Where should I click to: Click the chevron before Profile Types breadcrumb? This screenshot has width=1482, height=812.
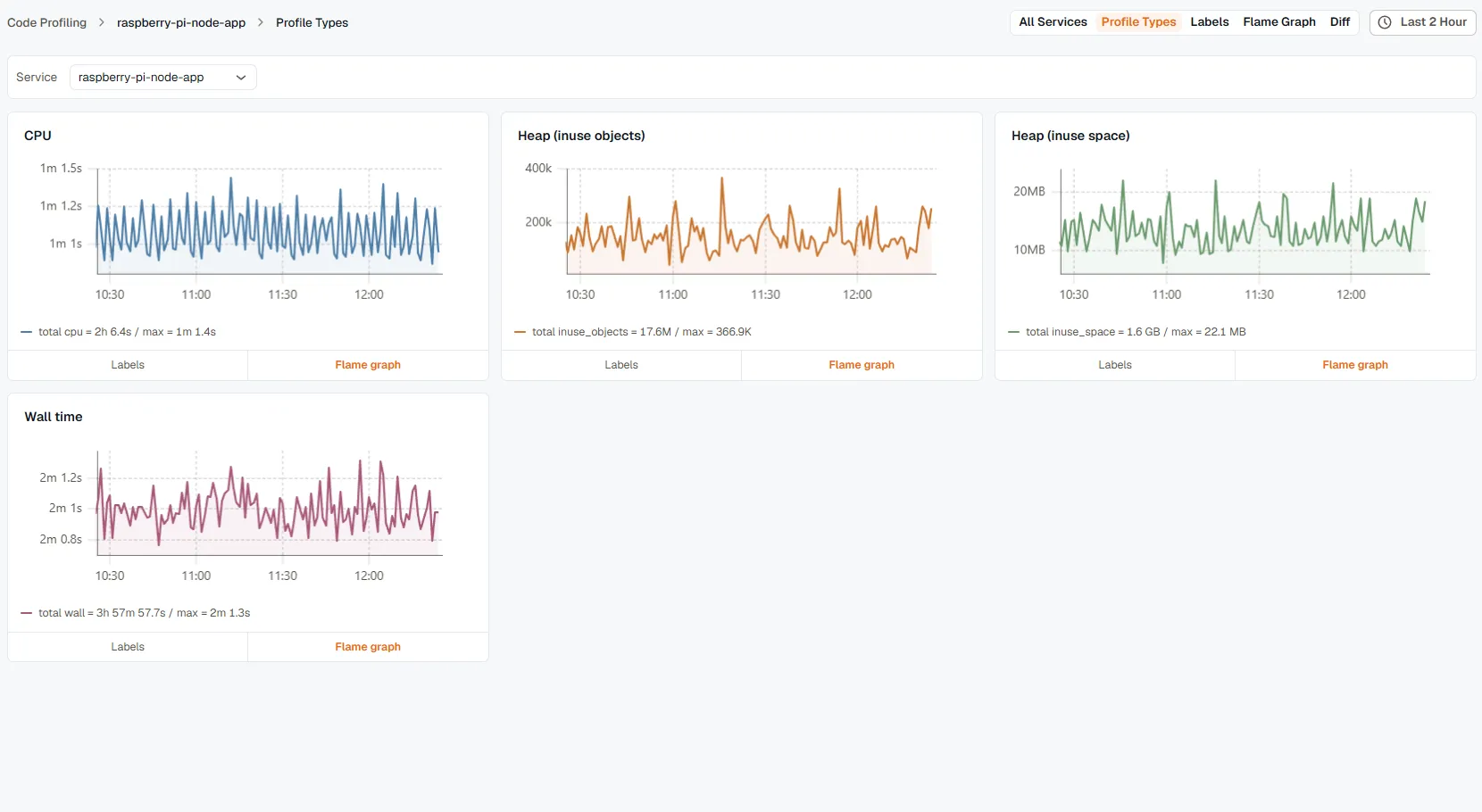pyautogui.click(x=261, y=22)
